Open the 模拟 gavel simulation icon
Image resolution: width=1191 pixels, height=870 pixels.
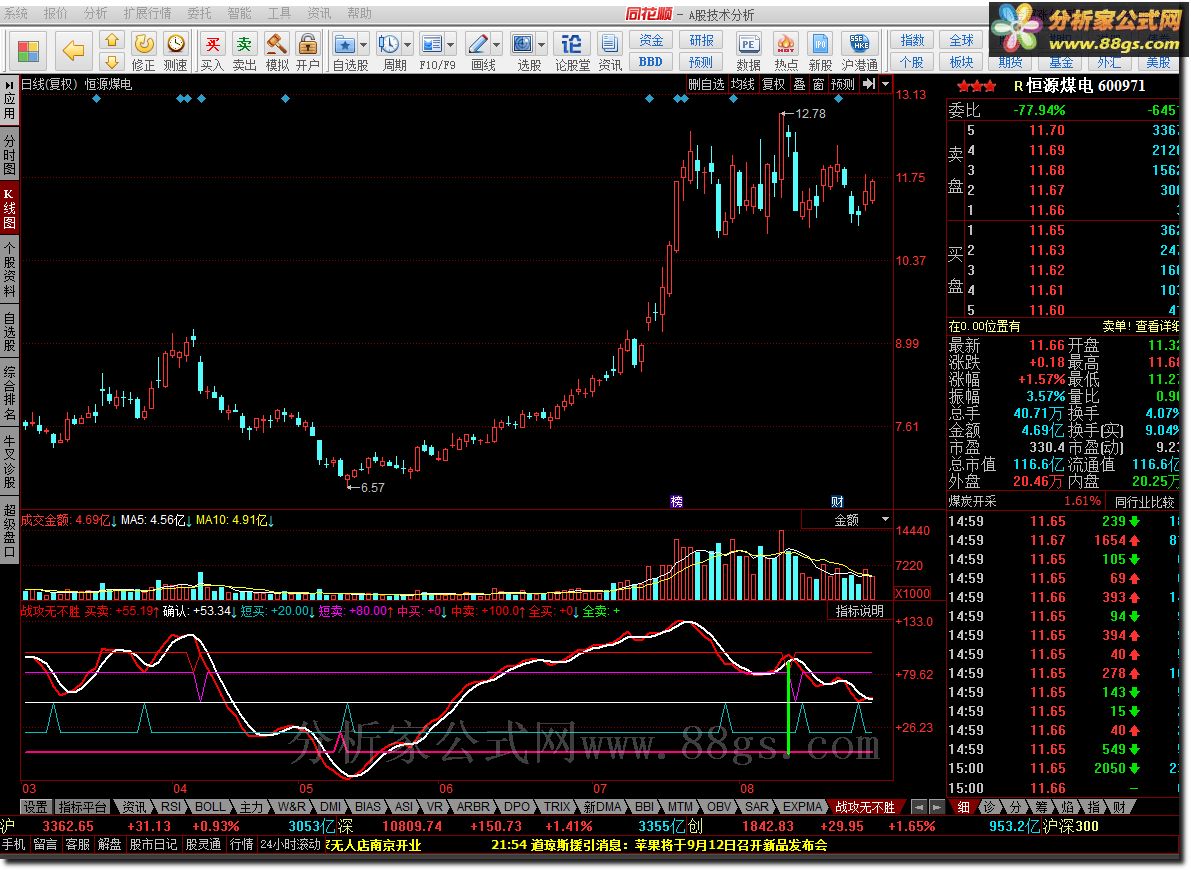[x=276, y=44]
